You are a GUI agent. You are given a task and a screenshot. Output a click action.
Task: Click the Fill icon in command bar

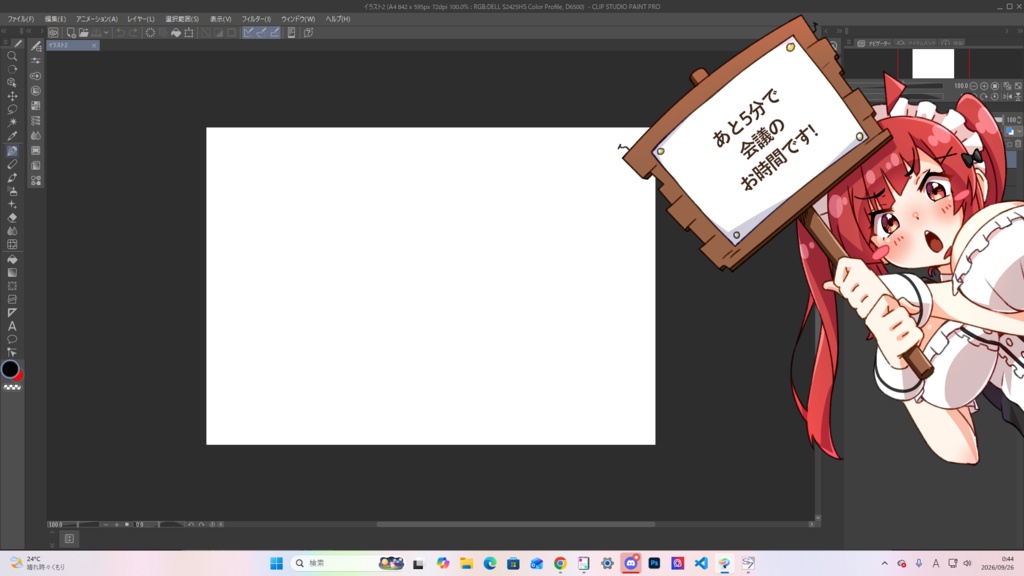click(x=176, y=32)
